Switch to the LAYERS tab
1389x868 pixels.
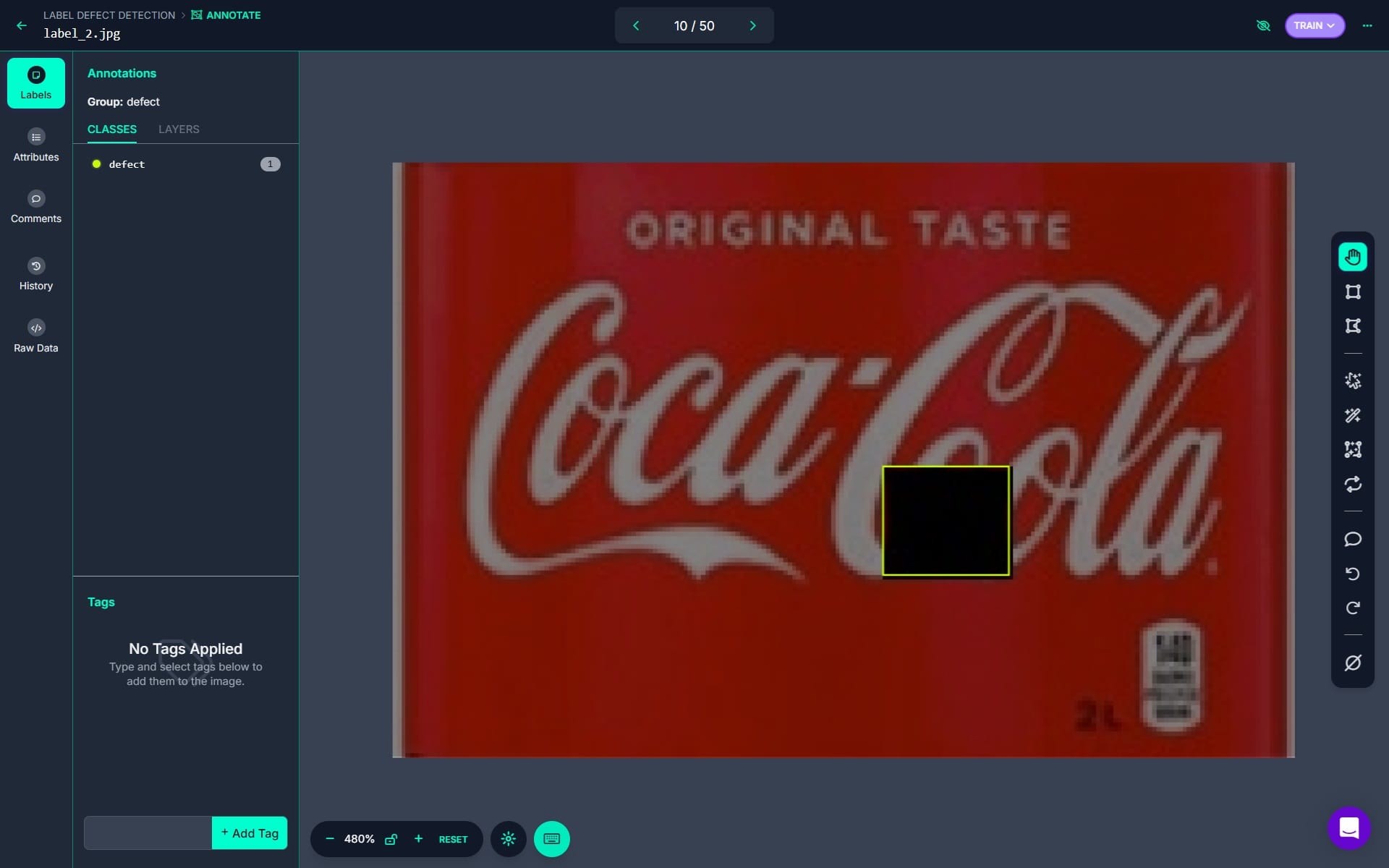click(x=179, y=129)
